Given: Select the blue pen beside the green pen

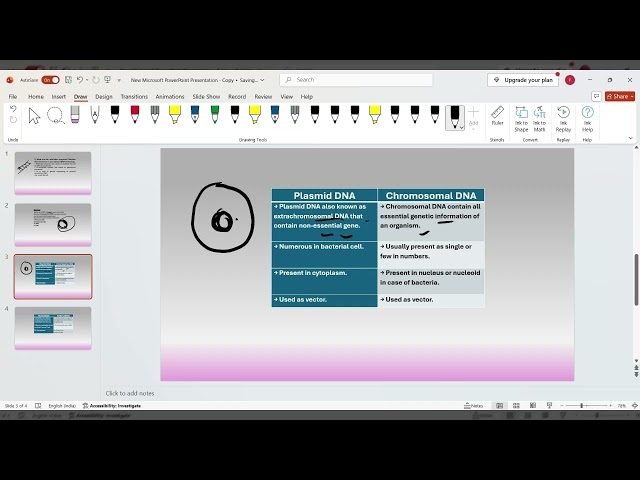Looking at the screenshot, I should [195, 114].
